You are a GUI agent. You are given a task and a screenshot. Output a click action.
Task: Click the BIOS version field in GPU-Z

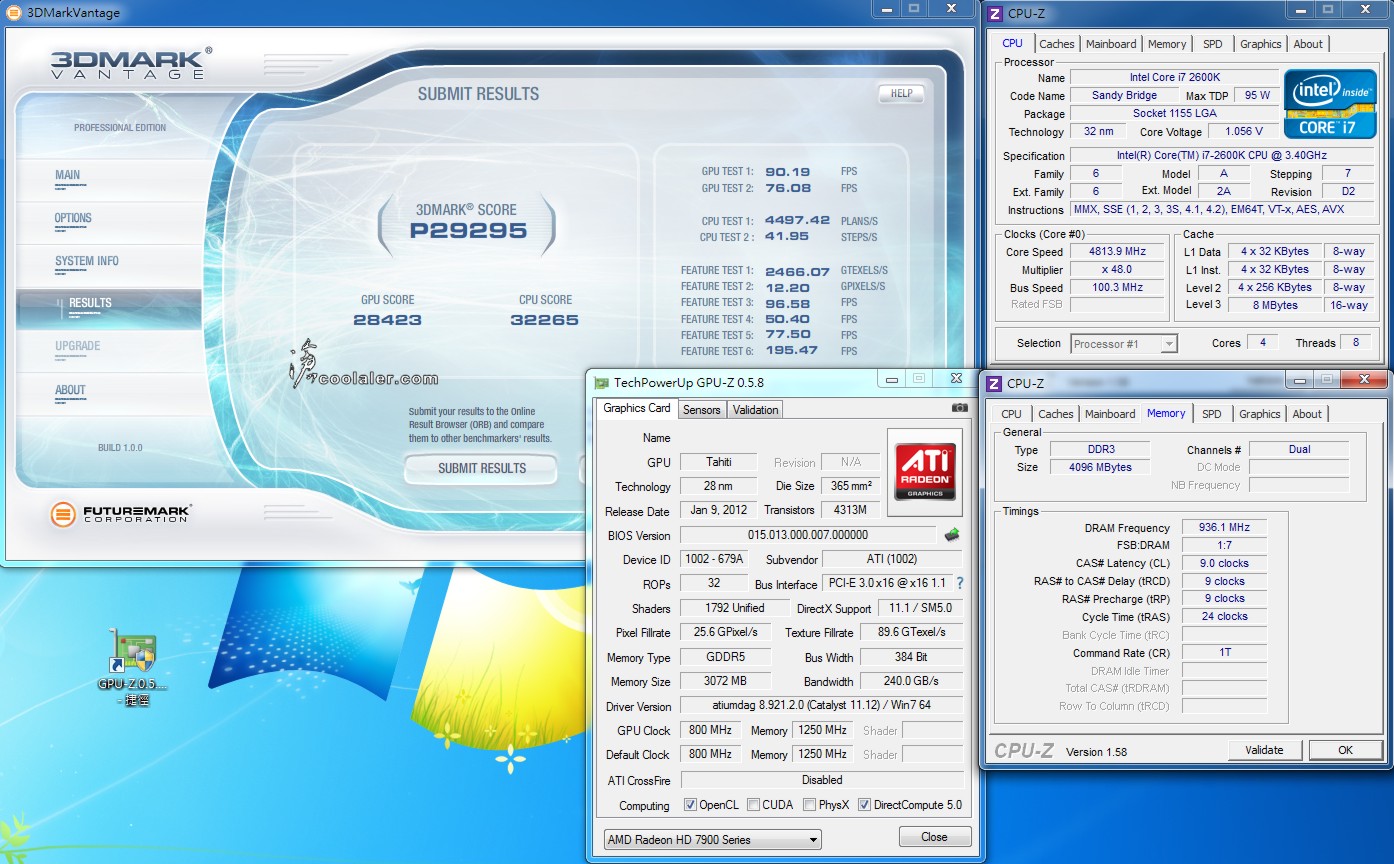808,535
